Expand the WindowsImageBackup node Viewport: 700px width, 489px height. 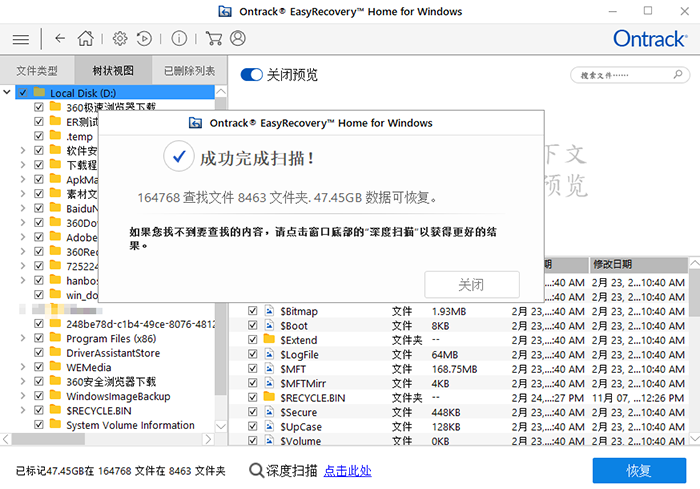tap(23, 396)
